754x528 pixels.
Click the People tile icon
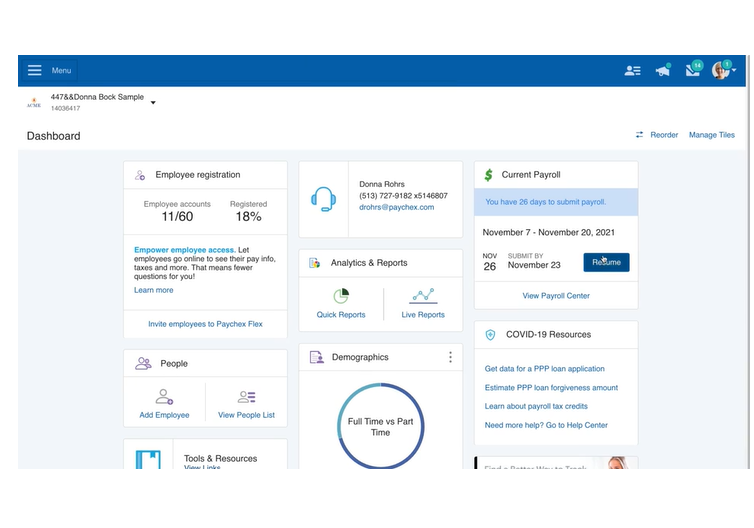click(143, 363)
